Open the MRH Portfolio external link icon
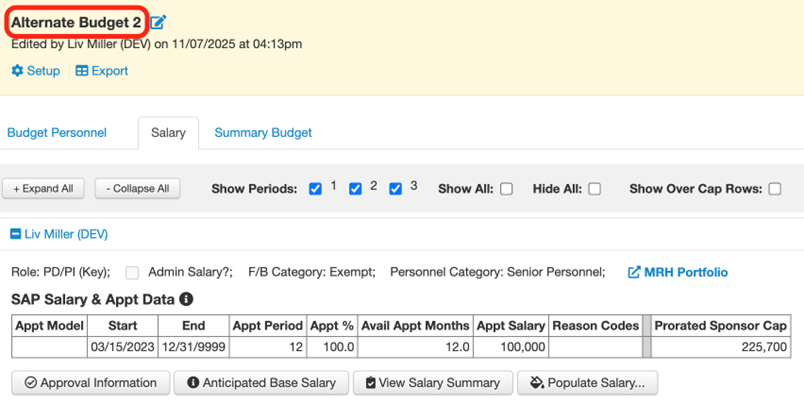Screen dimensions: 804x404 pyautogui.click(x=634, y=272)
